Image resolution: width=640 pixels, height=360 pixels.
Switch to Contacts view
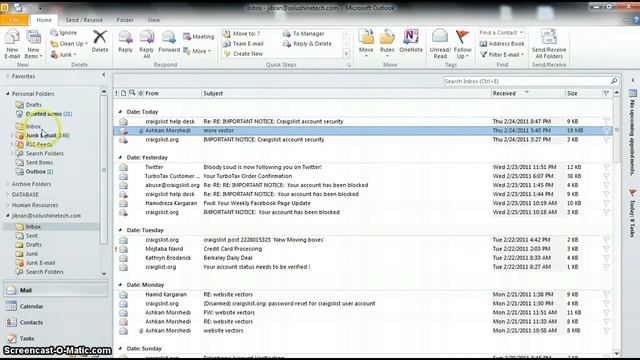[56, 322]
